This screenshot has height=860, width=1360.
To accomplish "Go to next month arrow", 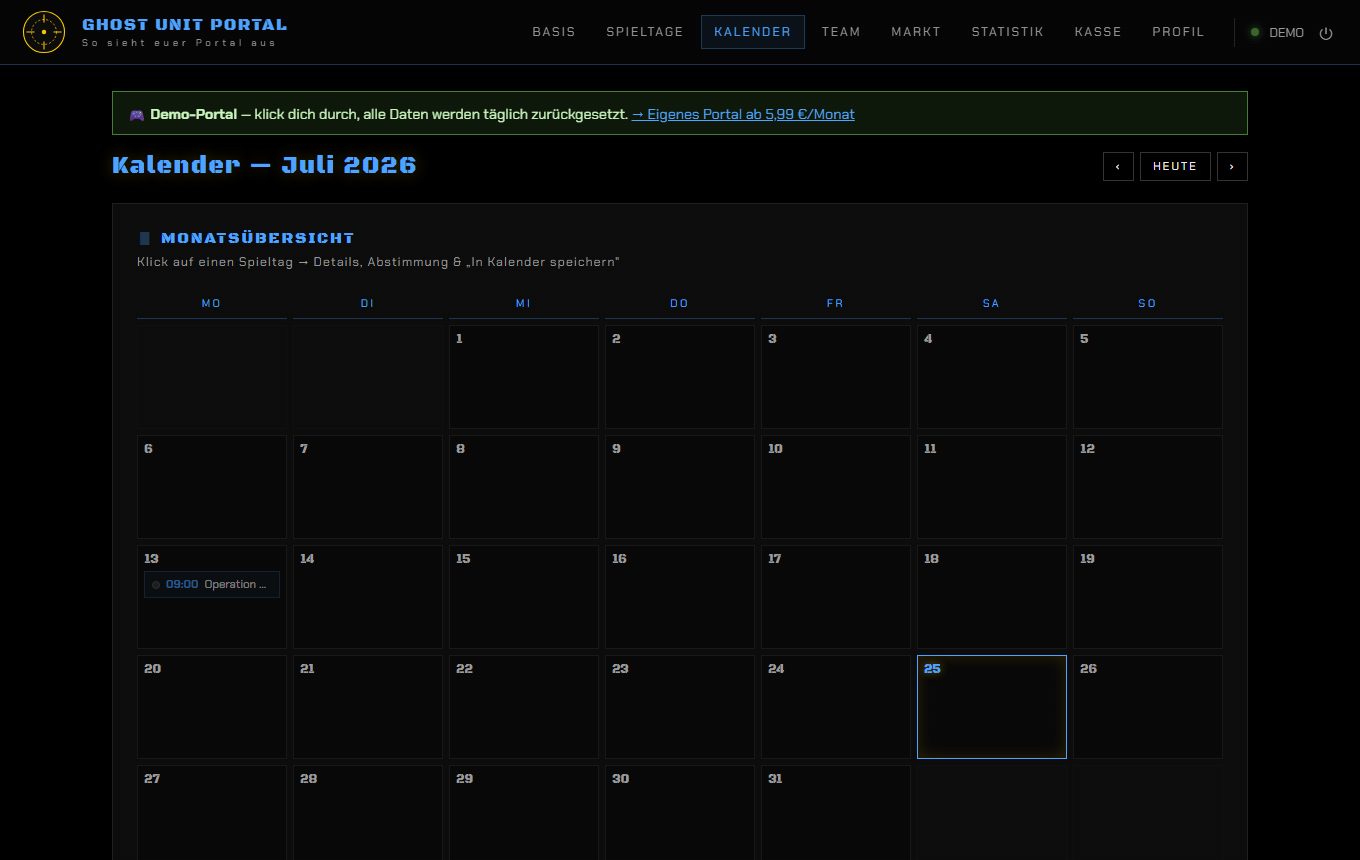I will pos(1232,166).
